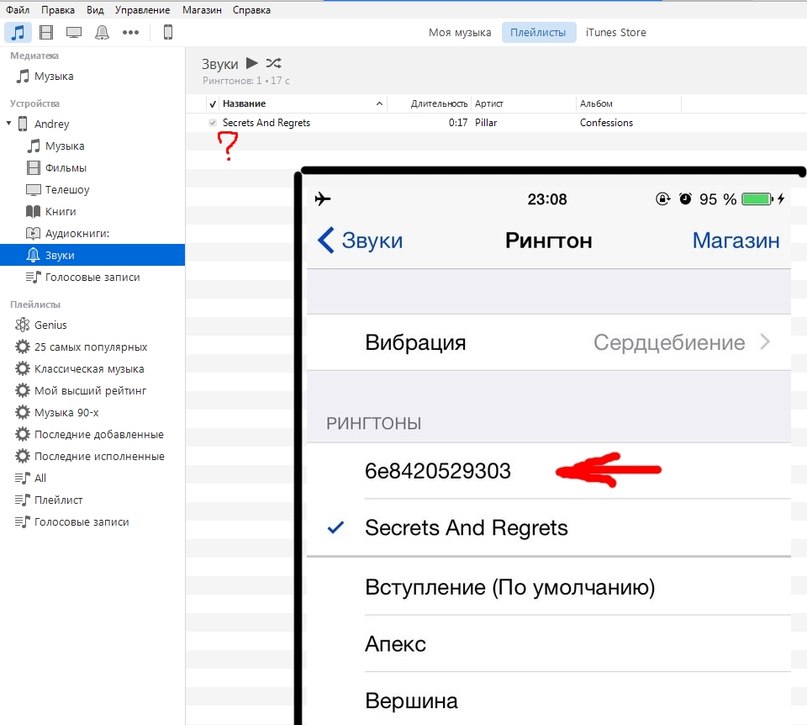This screenshot has height=725, width=807.
Task: Open the Последние исполненные playlist
Action: point(99,456)
